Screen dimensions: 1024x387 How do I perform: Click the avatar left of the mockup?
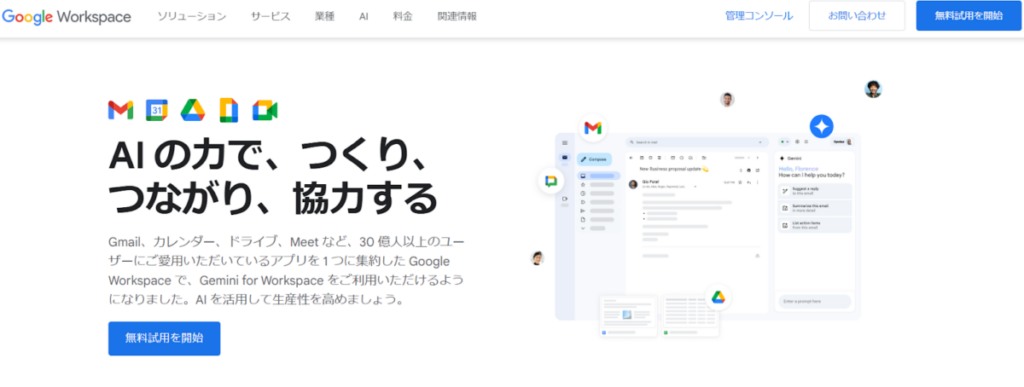(x=537, y=258)
